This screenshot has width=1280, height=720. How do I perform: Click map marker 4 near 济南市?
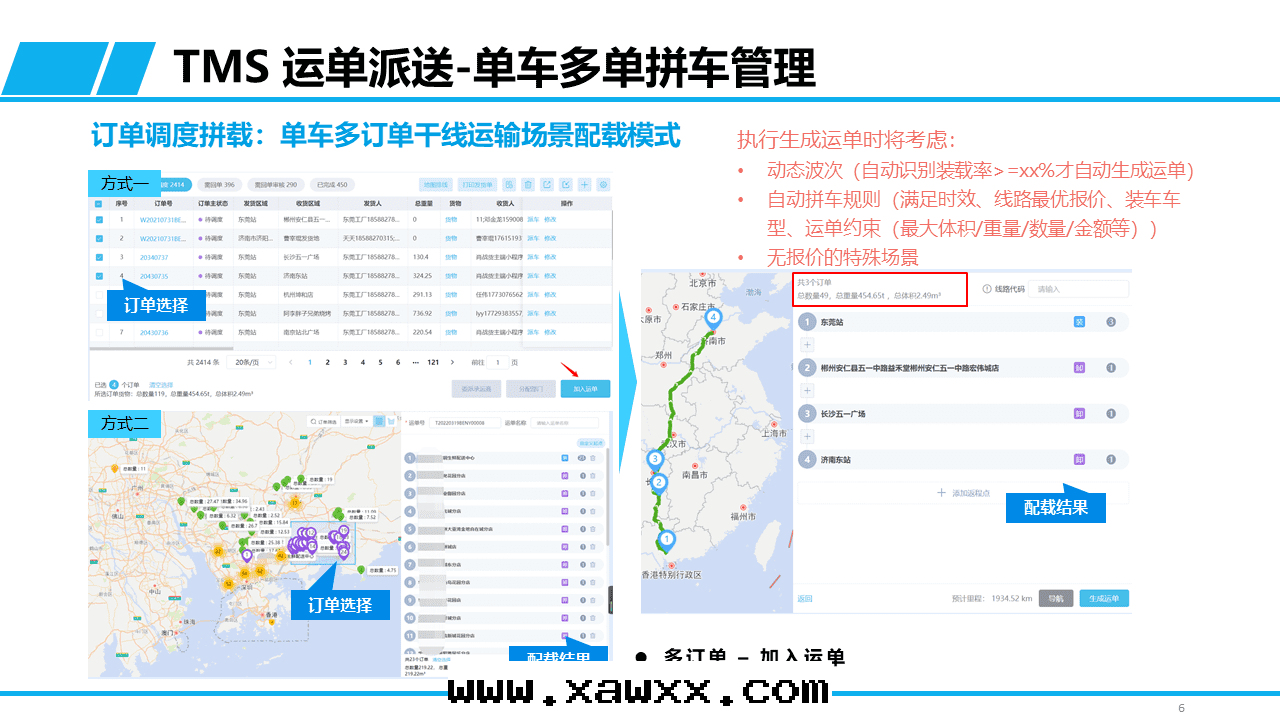713,318
